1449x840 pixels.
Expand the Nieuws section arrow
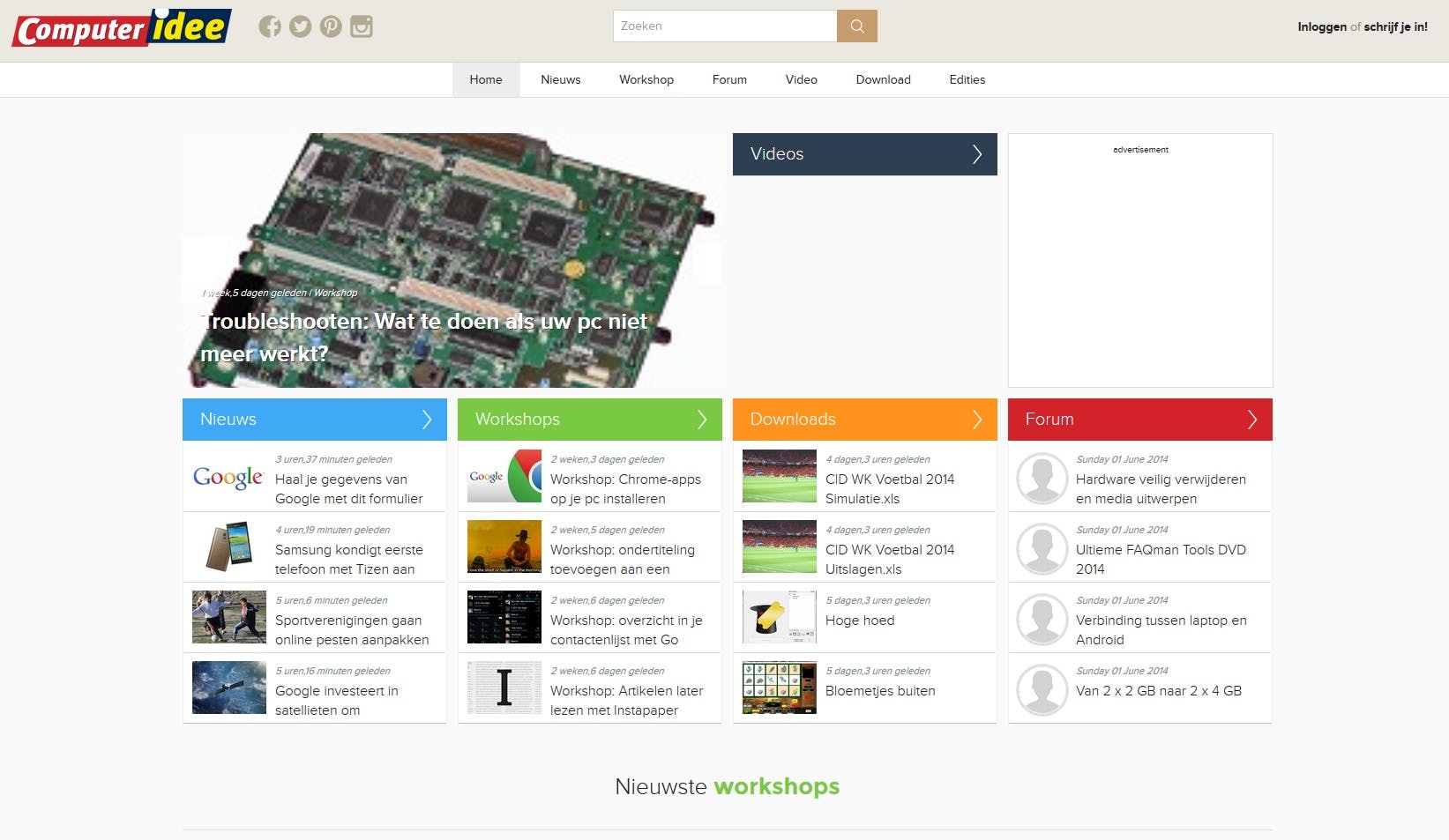(x=427, y=420)
